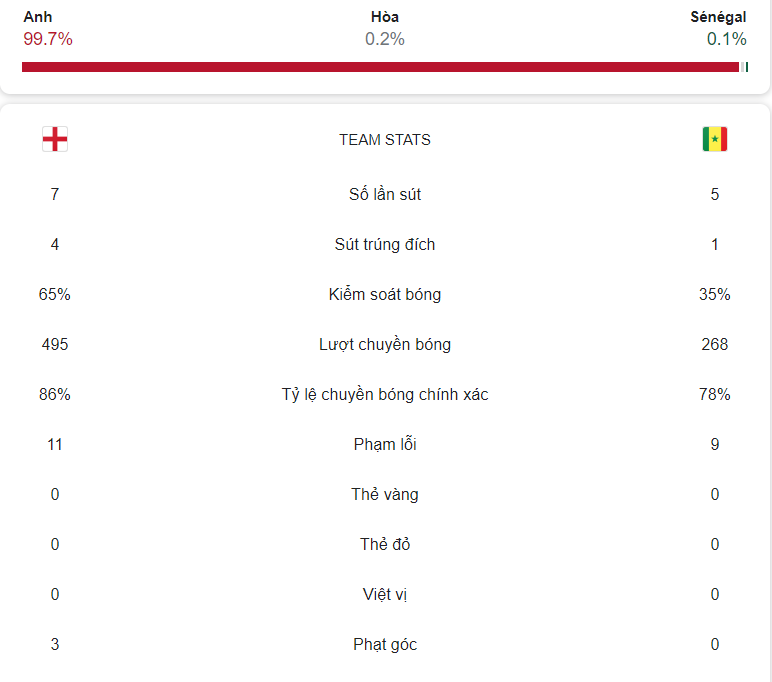Click the Senegal flag icon

714,139
